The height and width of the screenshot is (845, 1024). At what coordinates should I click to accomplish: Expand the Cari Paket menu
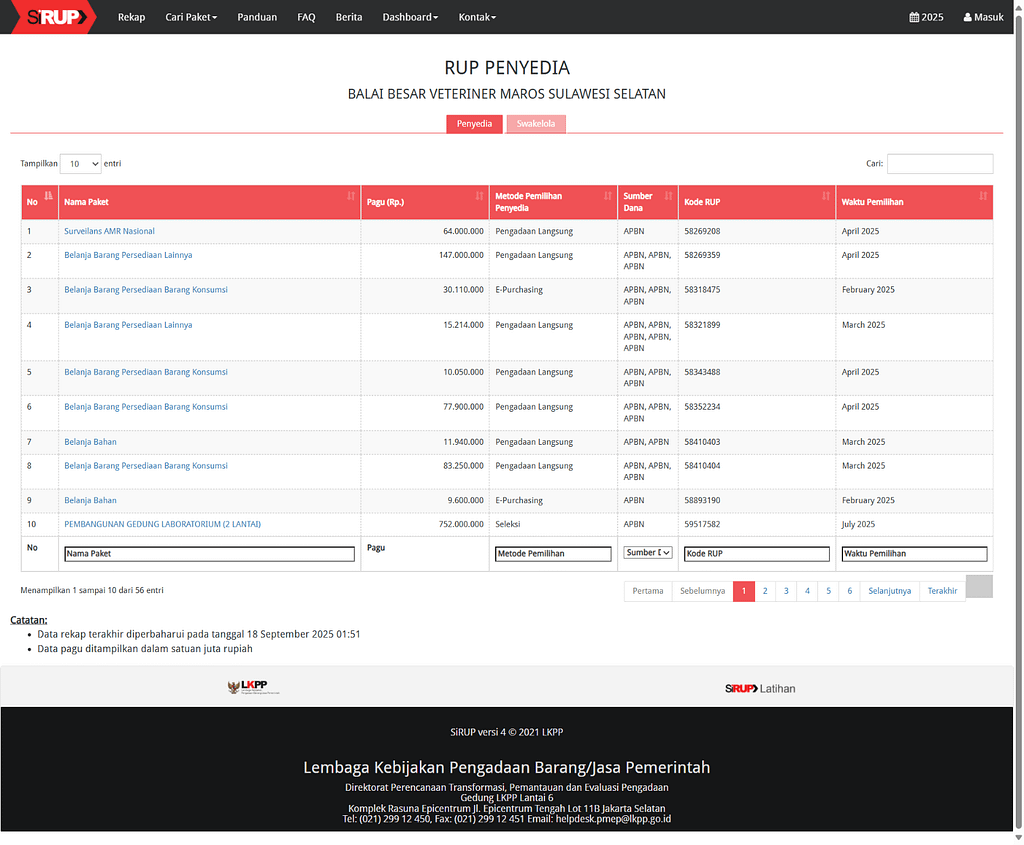[x=191, y=17]
